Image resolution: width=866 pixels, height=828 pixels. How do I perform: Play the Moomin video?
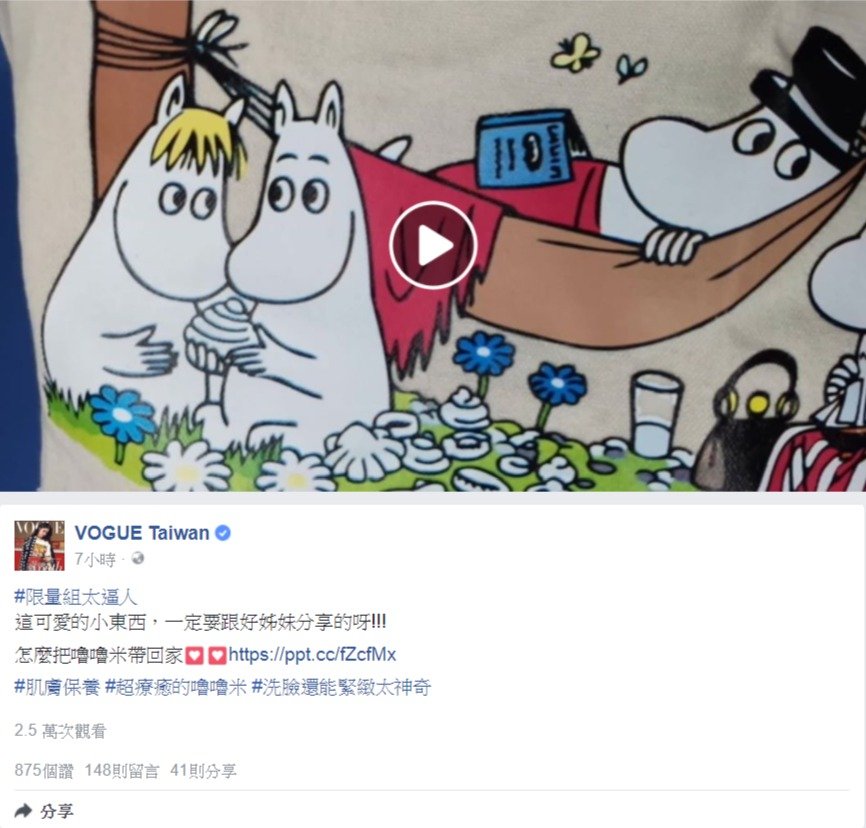coord(432,245)
